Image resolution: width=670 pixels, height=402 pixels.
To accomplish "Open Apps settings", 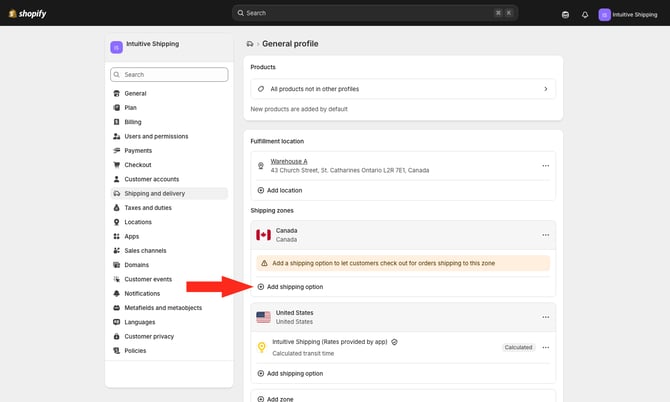I will [169, 236].
